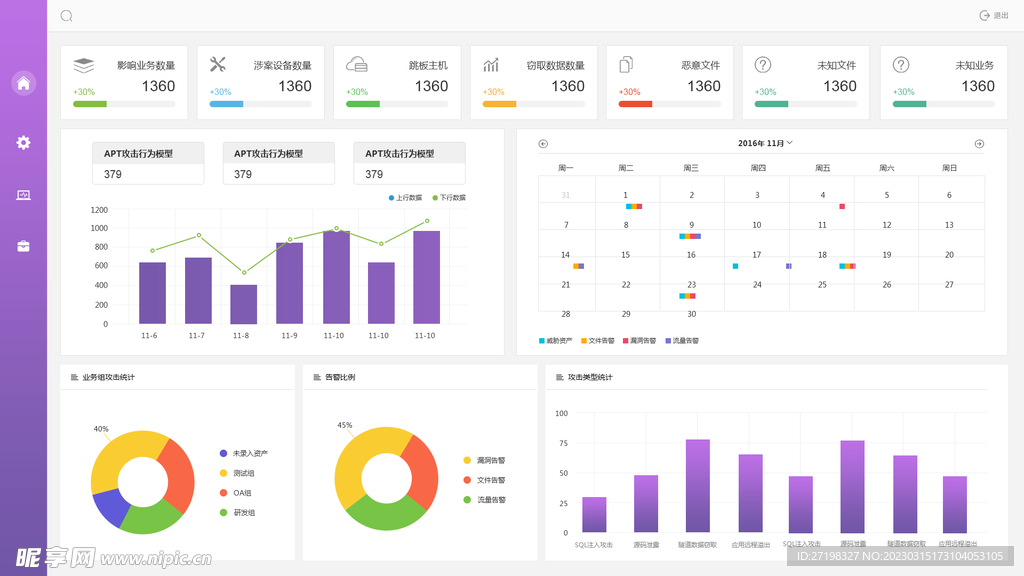Click the 窃取数据数量 statistics card
This screenshot has height=576, width=1024.
[x=534, y=82]
